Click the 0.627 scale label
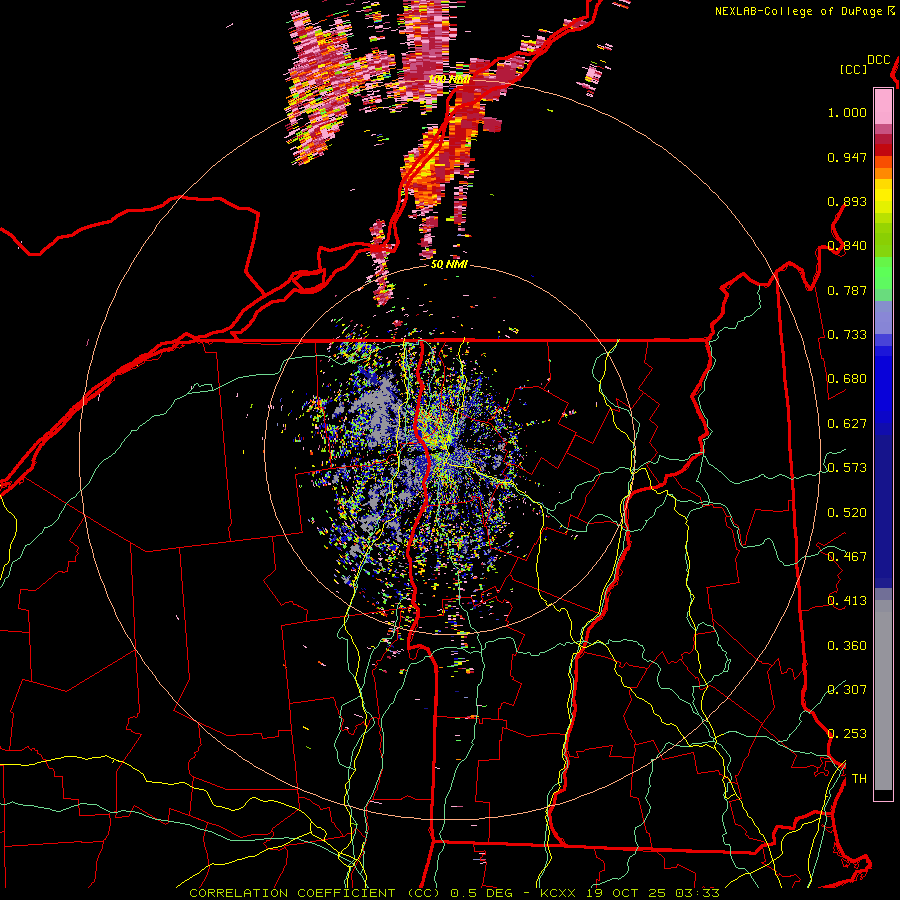Screen dimensions: 900x900 847,424
